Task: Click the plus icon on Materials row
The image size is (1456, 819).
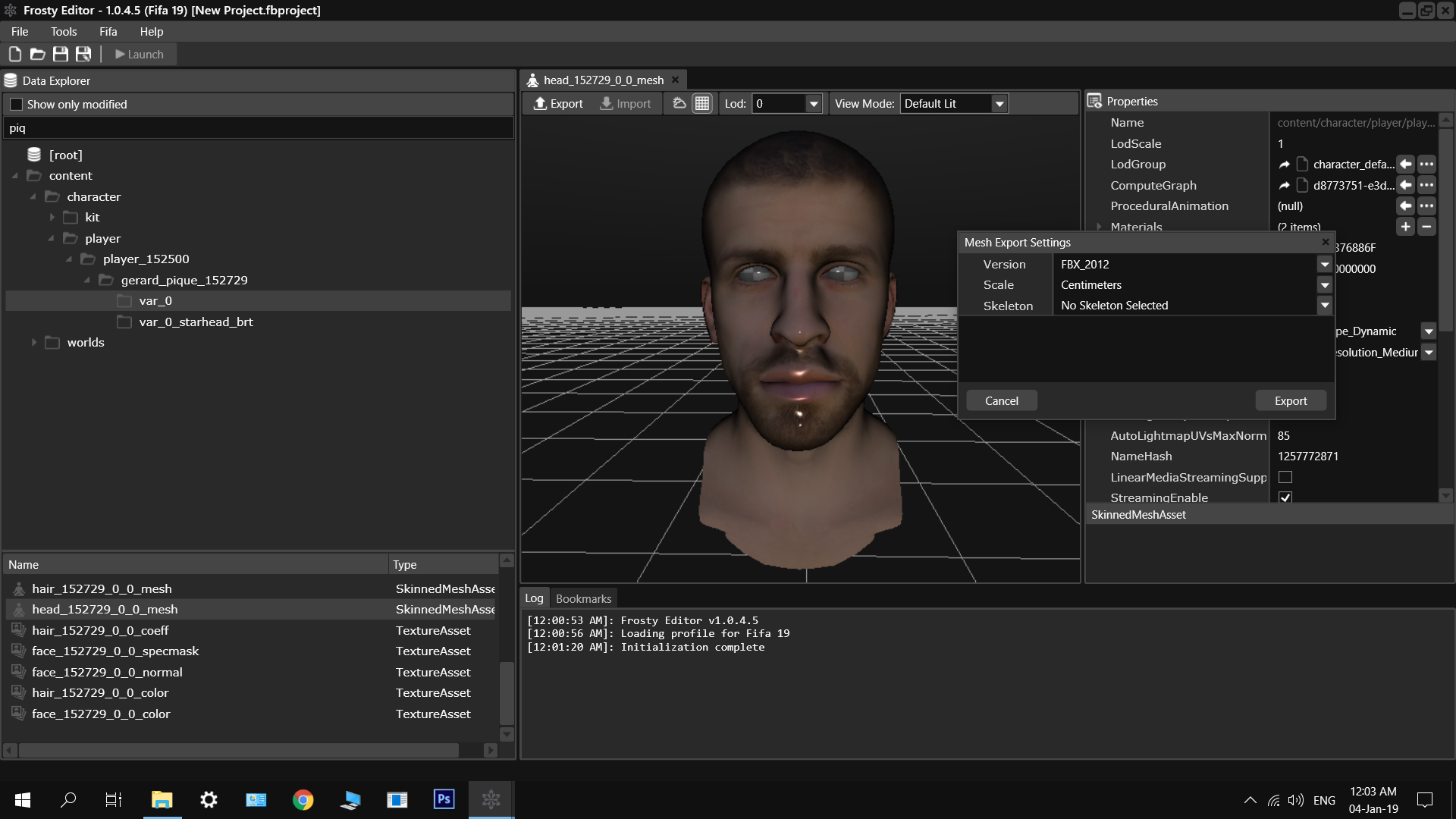Action: click(x=1405, y=227)
